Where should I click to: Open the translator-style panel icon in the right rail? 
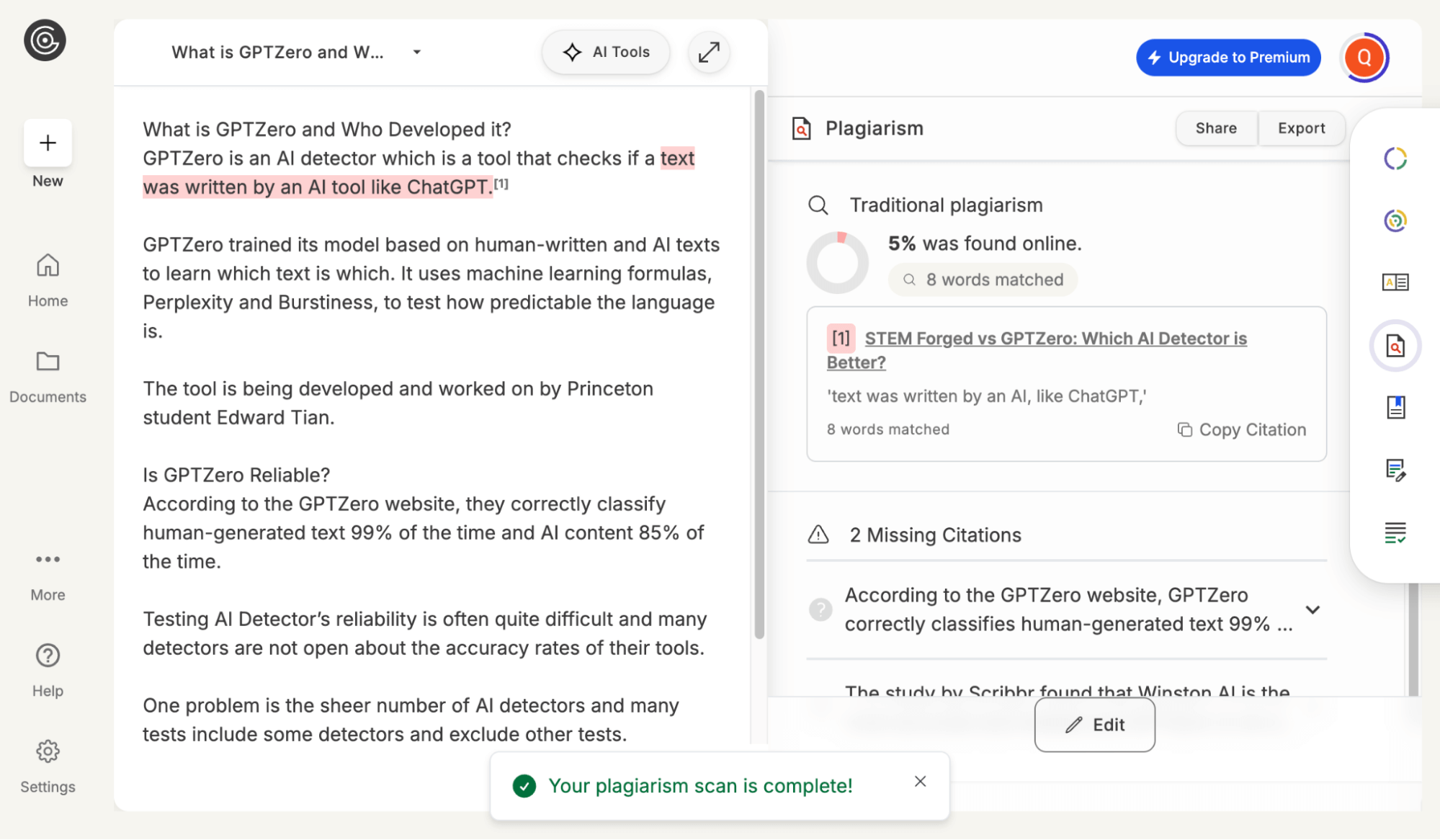coord(1395,282)
